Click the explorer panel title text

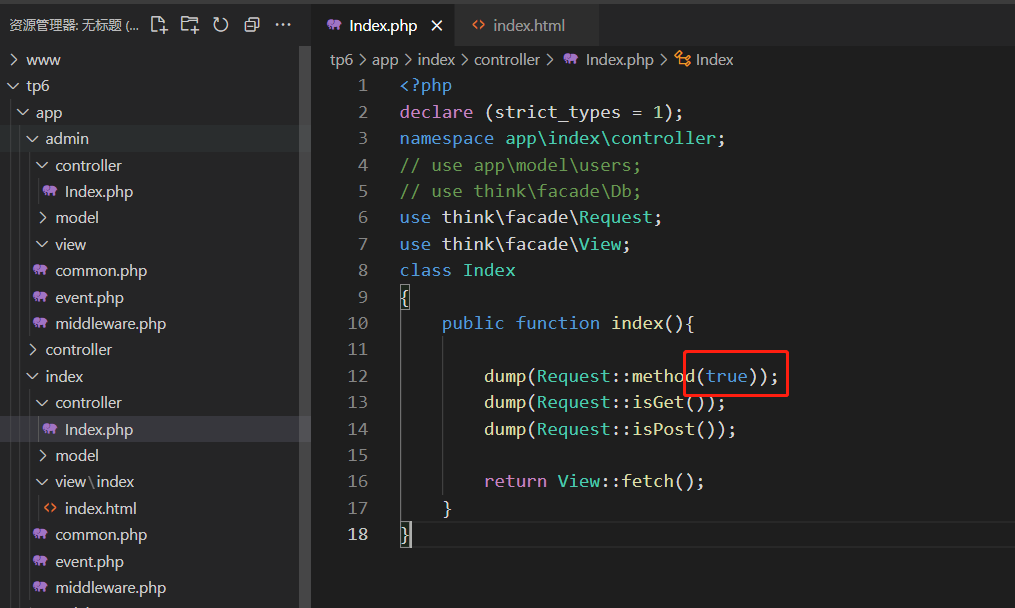click(x=74, y=25)
